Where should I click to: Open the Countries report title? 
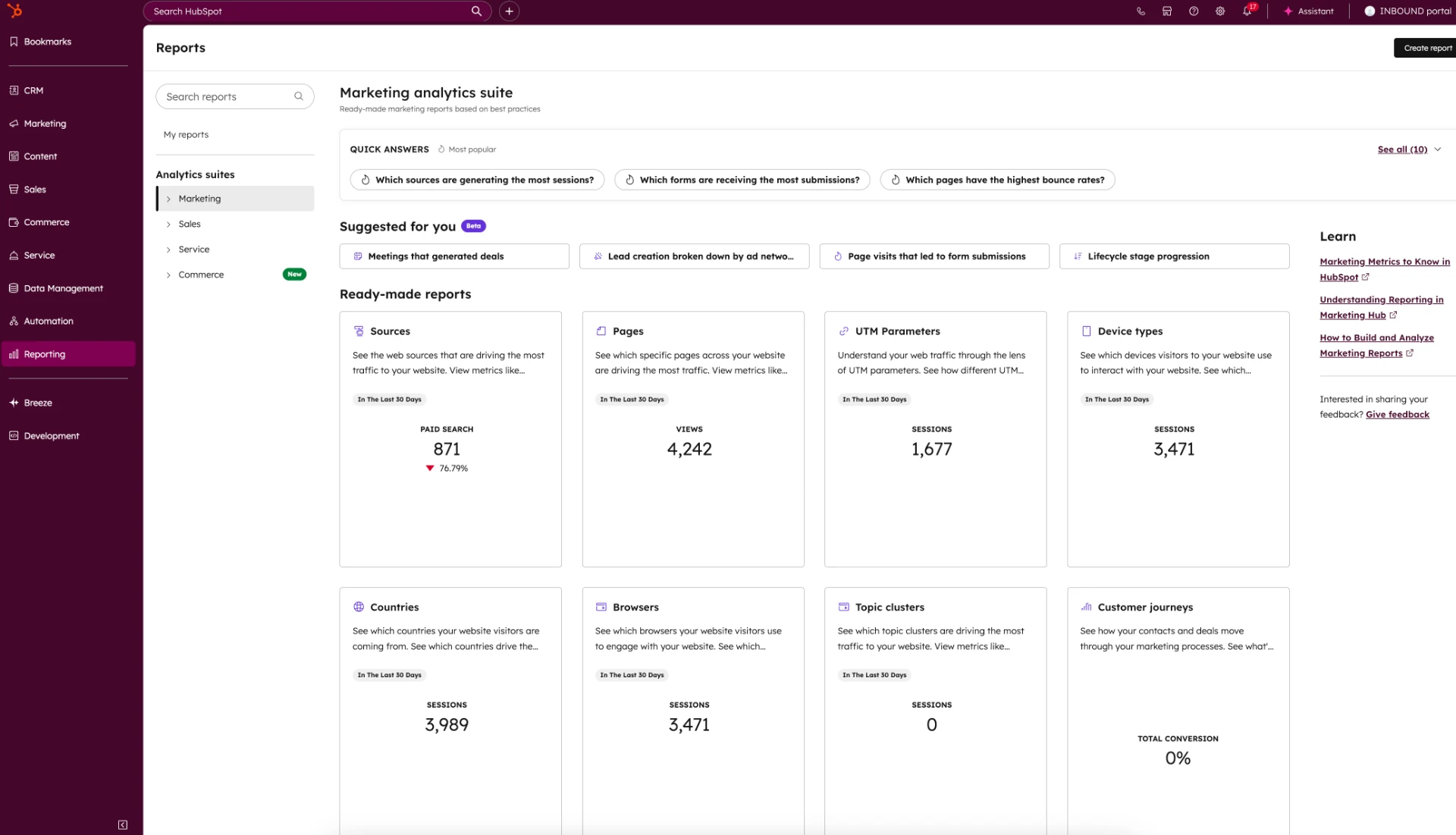394,607
